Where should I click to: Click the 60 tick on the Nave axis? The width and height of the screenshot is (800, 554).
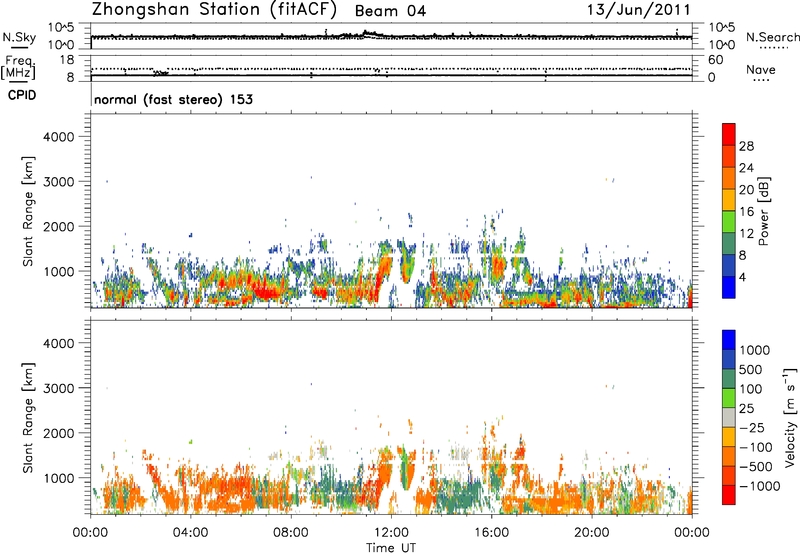point(715,60)
